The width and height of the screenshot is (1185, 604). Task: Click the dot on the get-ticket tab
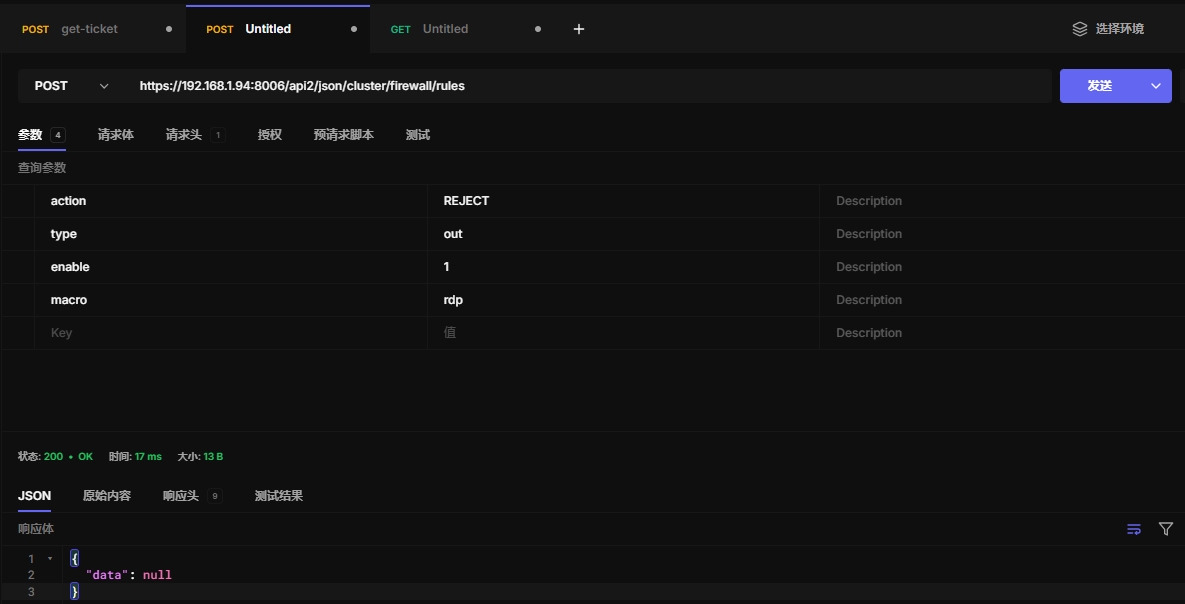[x=169, y=29]
